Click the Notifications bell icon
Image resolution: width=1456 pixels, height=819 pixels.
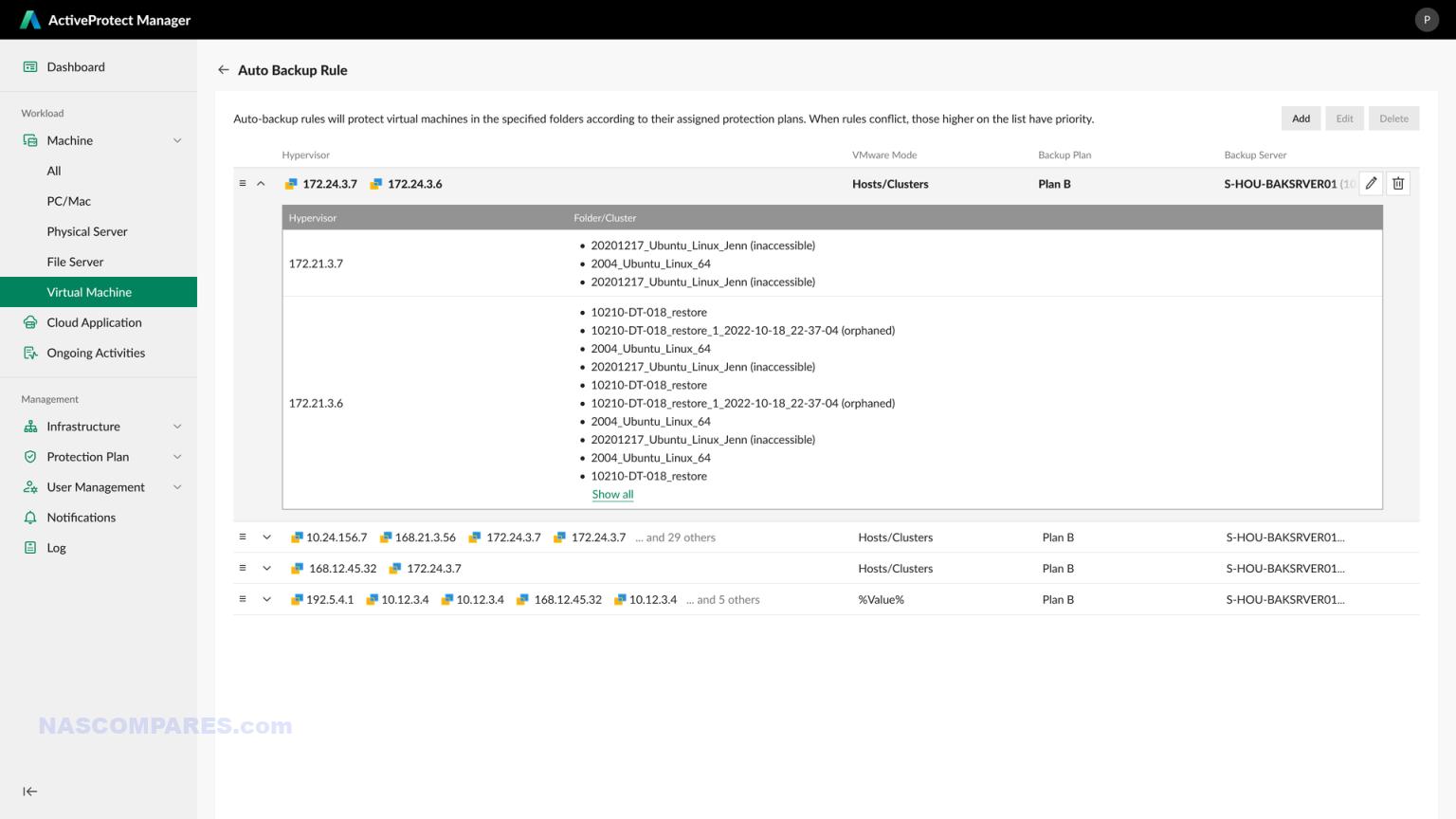tap(82, 517)
